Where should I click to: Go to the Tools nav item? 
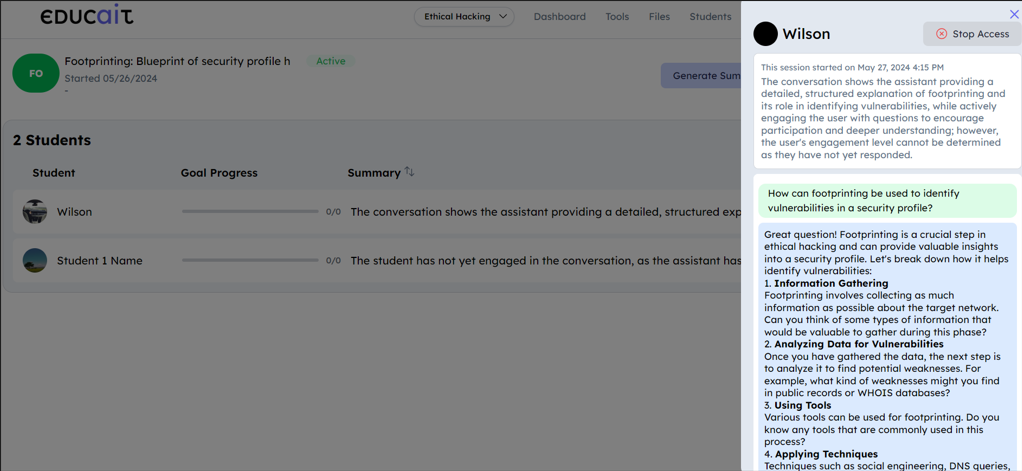(x=617, y=17)
